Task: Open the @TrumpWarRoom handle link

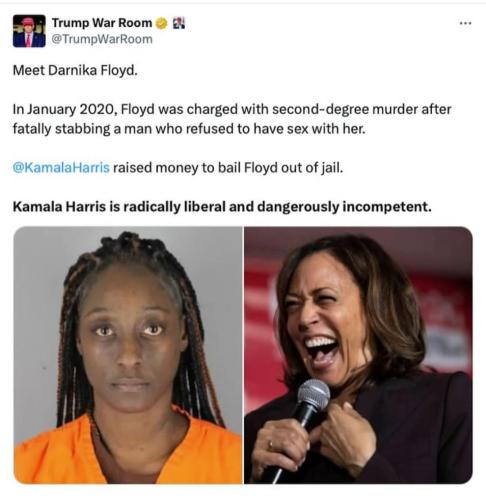Action: coord(102,39)
